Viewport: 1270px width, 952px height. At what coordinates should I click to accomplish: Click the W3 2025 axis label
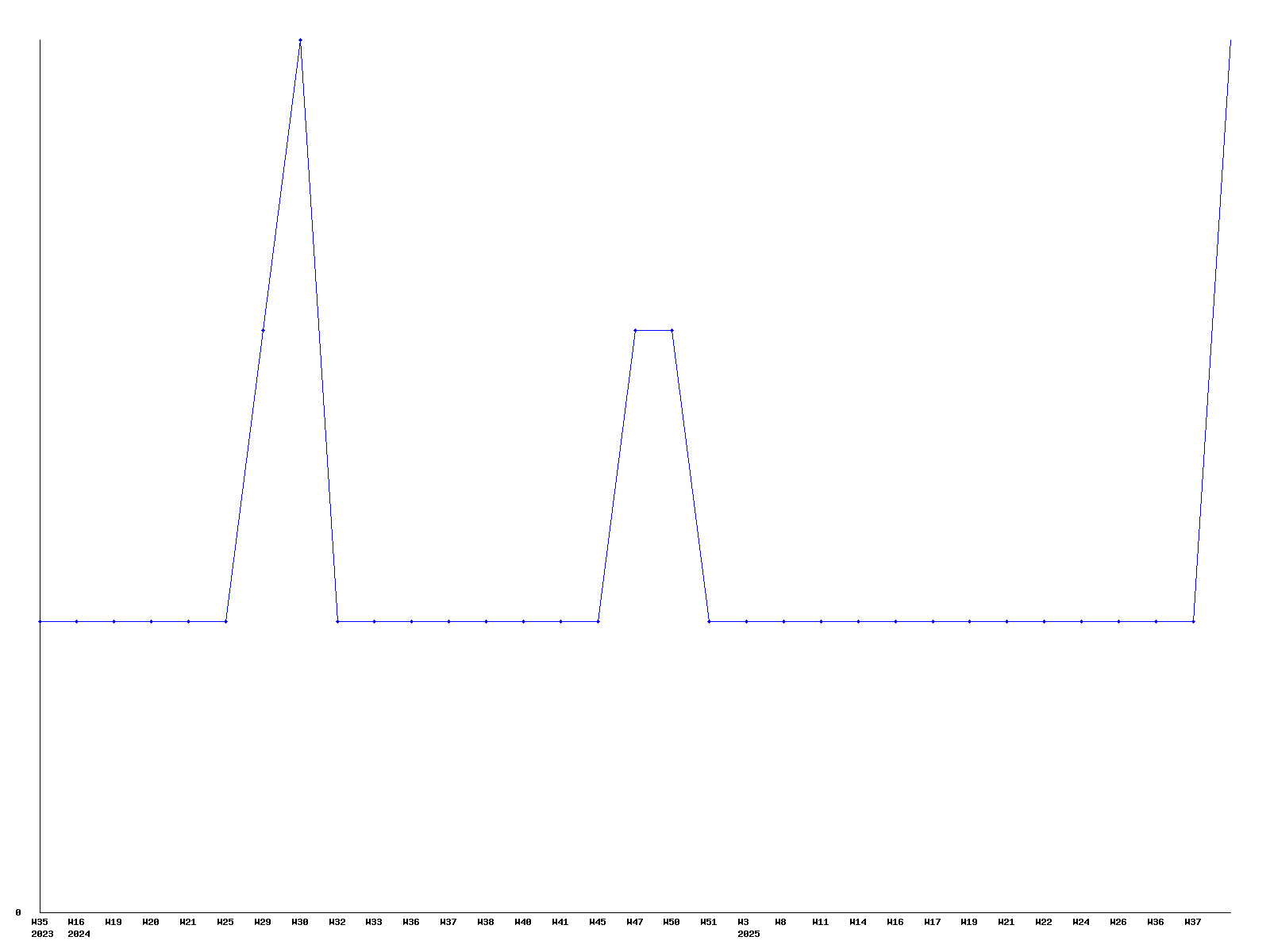click(x=746, y=927)
